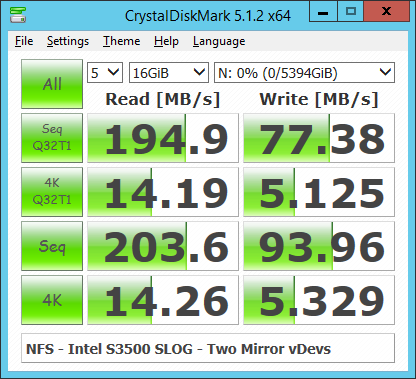Start the Seq Q32T1 test
Image resolution: width=416 pixels, height=379 pixels.
(52, 138)
